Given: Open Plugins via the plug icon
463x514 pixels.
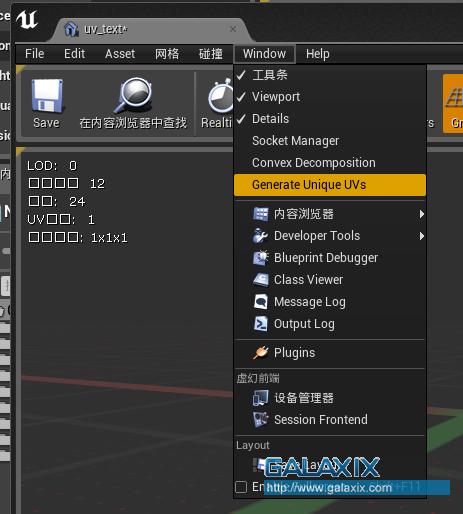Looking at the screenshot, I should click(261, 353).
